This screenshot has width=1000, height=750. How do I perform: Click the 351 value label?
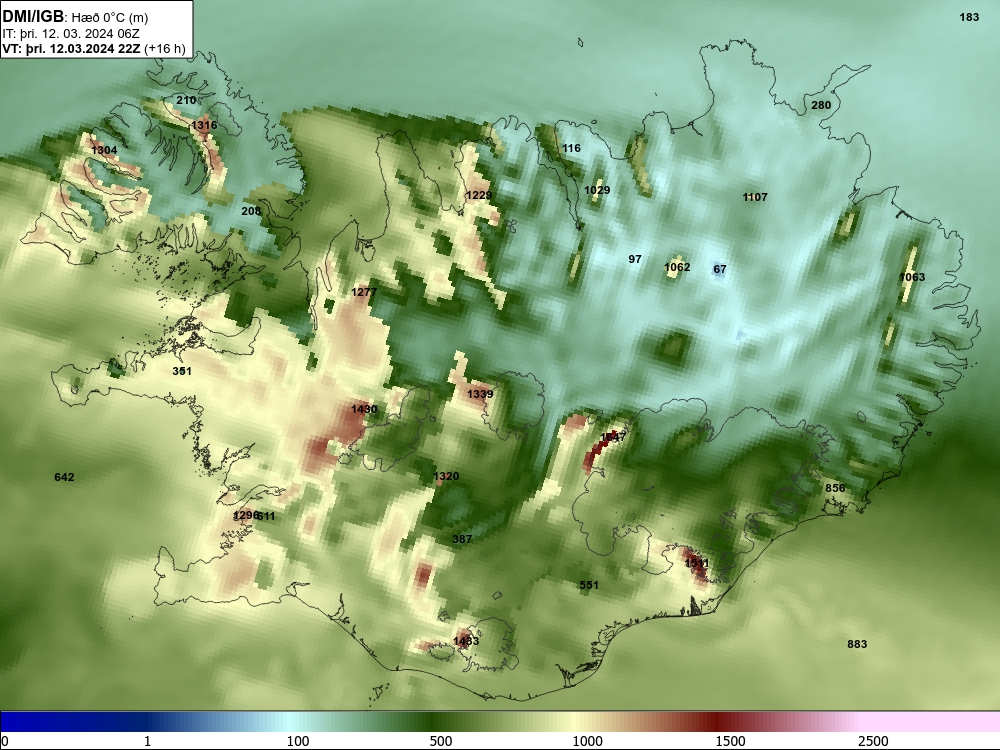point(182,371)
